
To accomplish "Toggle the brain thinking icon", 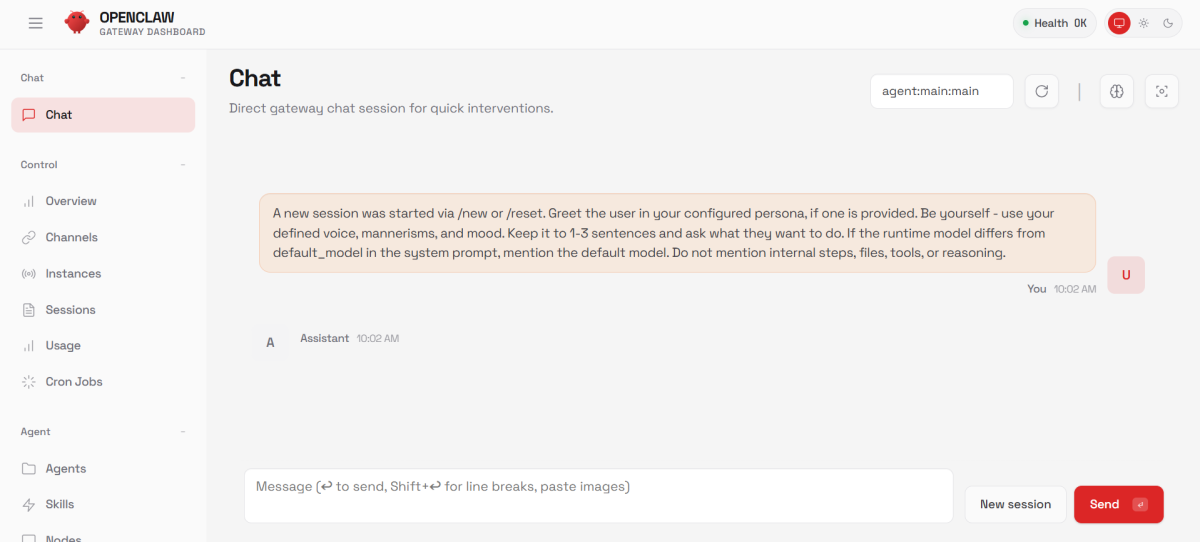I will 1117,91.
